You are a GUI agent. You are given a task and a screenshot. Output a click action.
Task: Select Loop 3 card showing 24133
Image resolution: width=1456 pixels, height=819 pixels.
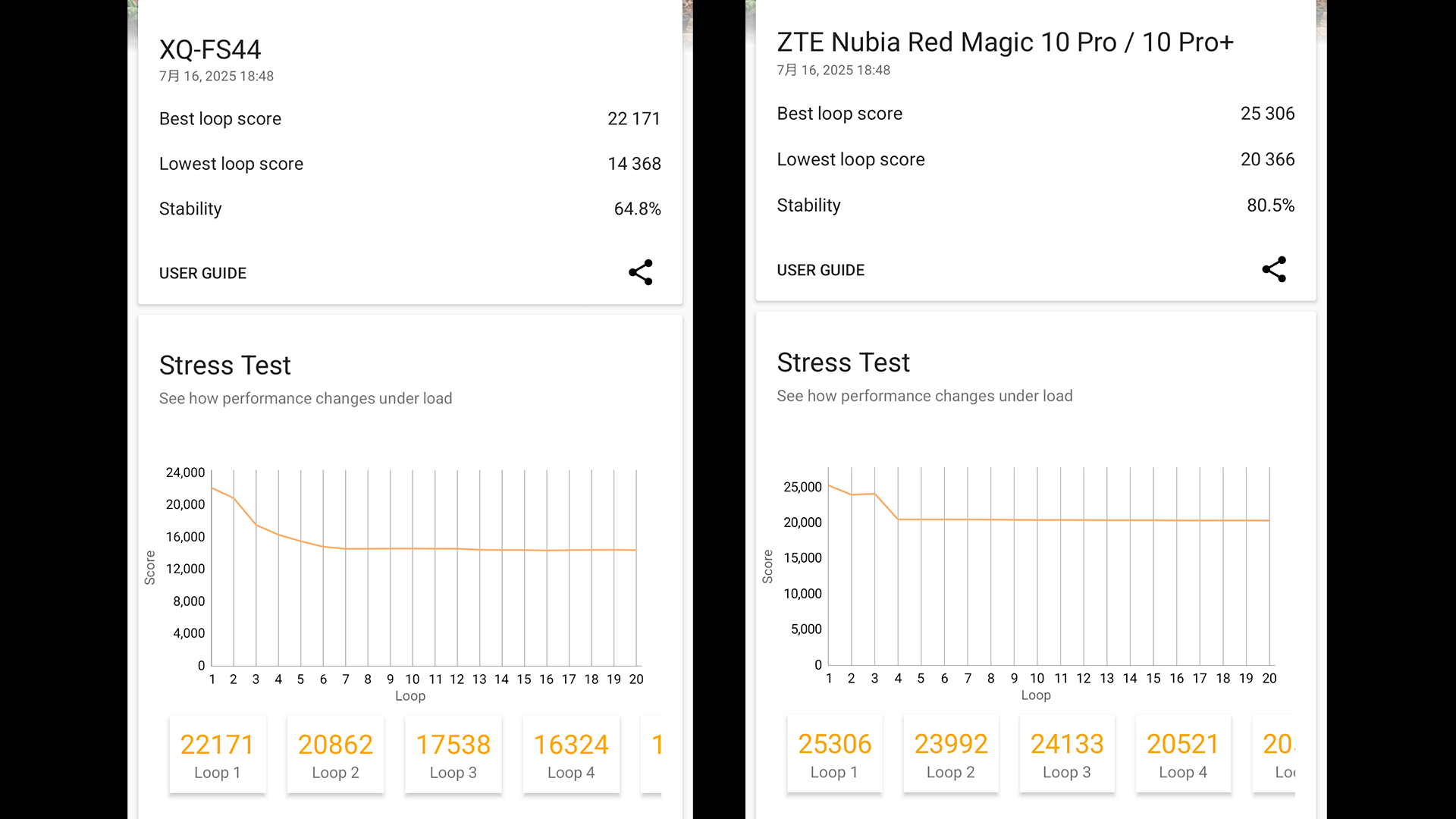tap(1067, 754)
